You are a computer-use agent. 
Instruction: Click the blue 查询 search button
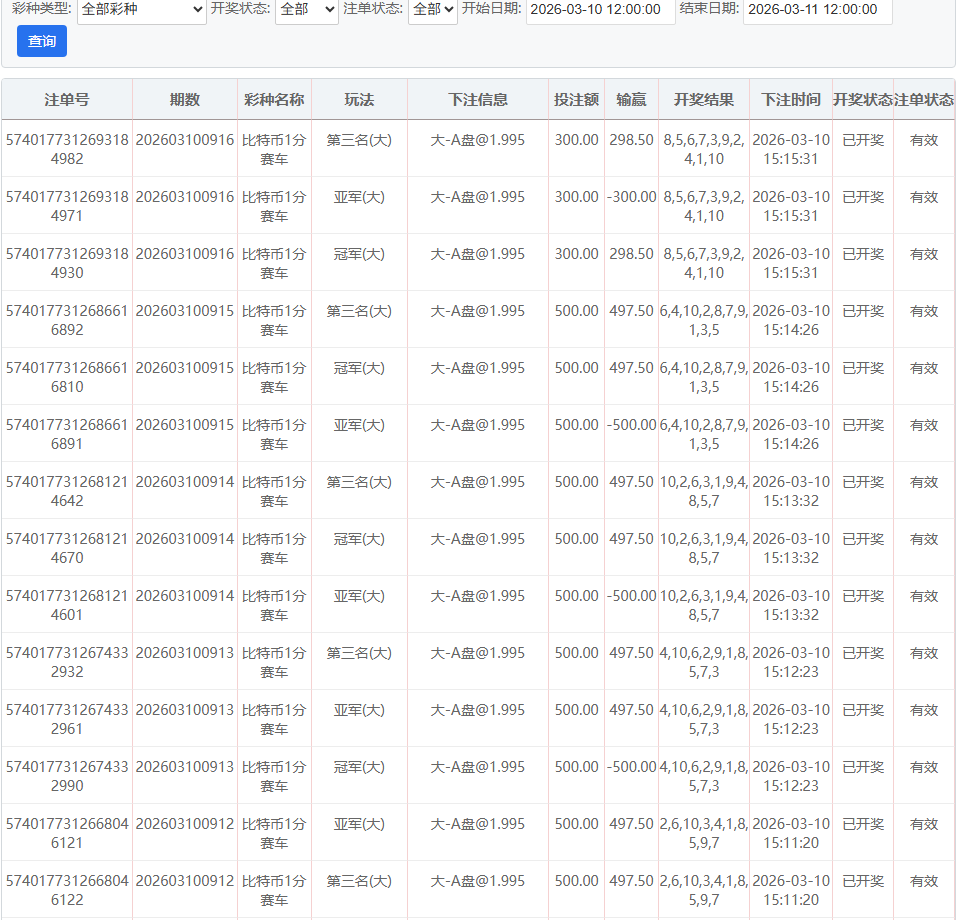[x=42, y=41]
